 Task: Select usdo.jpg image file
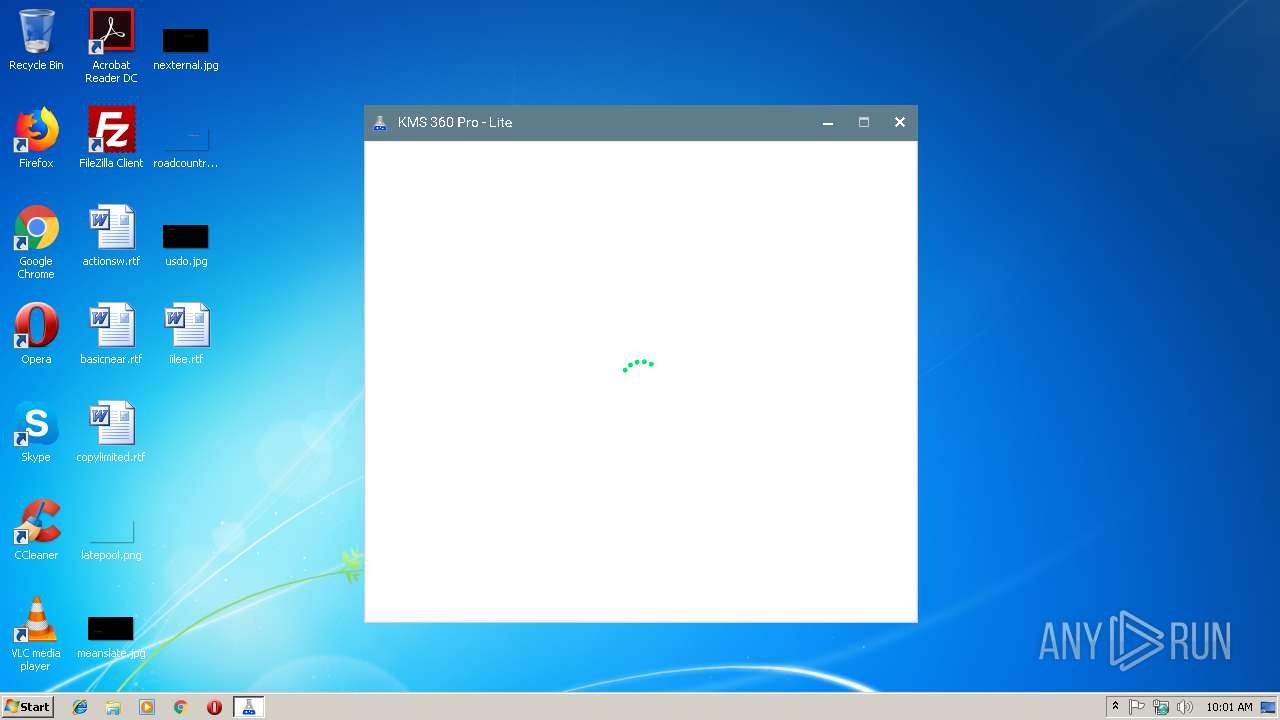[x=185, y=245]
